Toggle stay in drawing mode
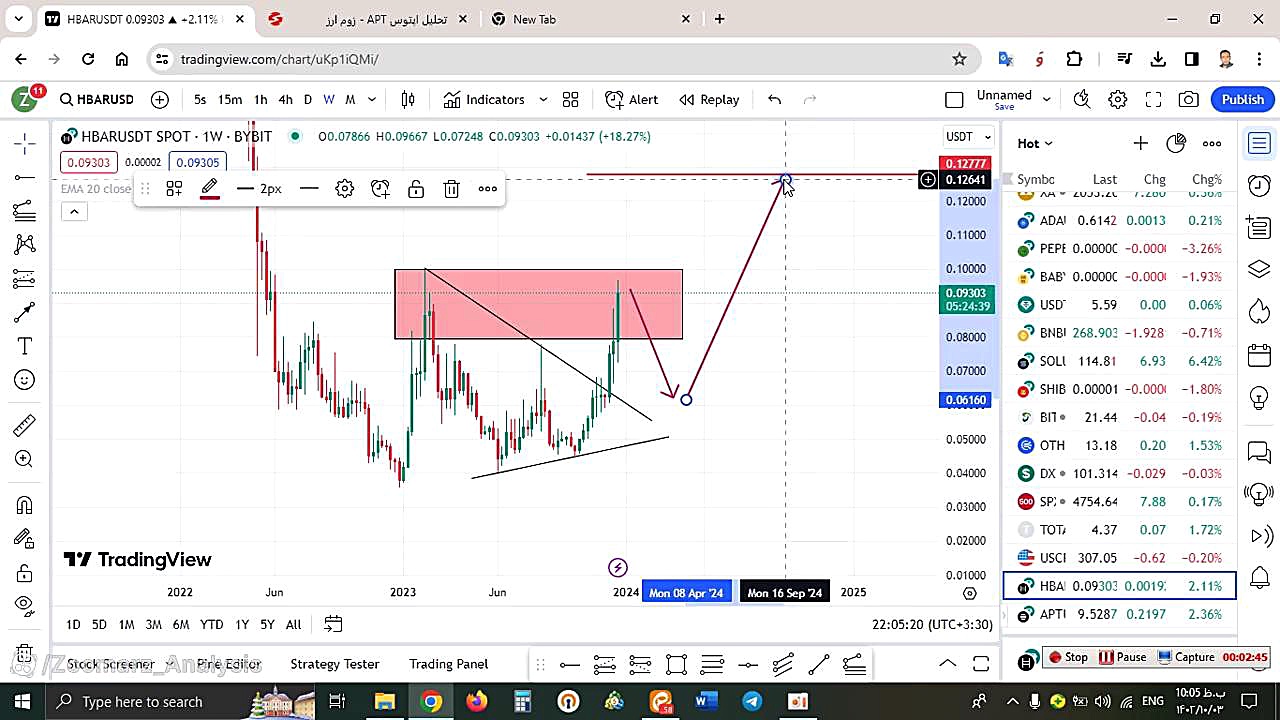1280x720 pixels. pyautogui.click(x=24, y=539)
